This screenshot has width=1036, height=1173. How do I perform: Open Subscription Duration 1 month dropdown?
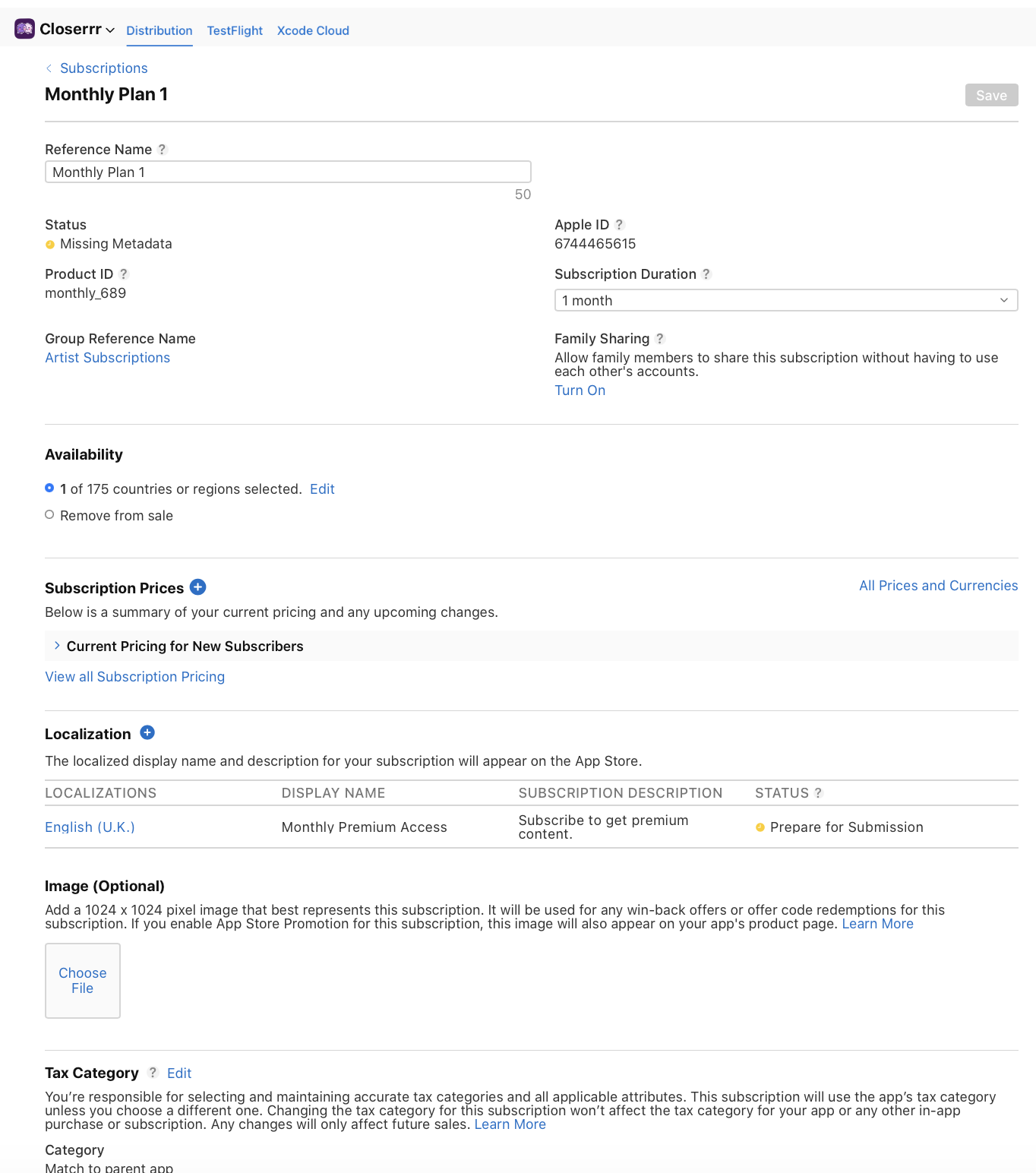[x=785, y=301]
